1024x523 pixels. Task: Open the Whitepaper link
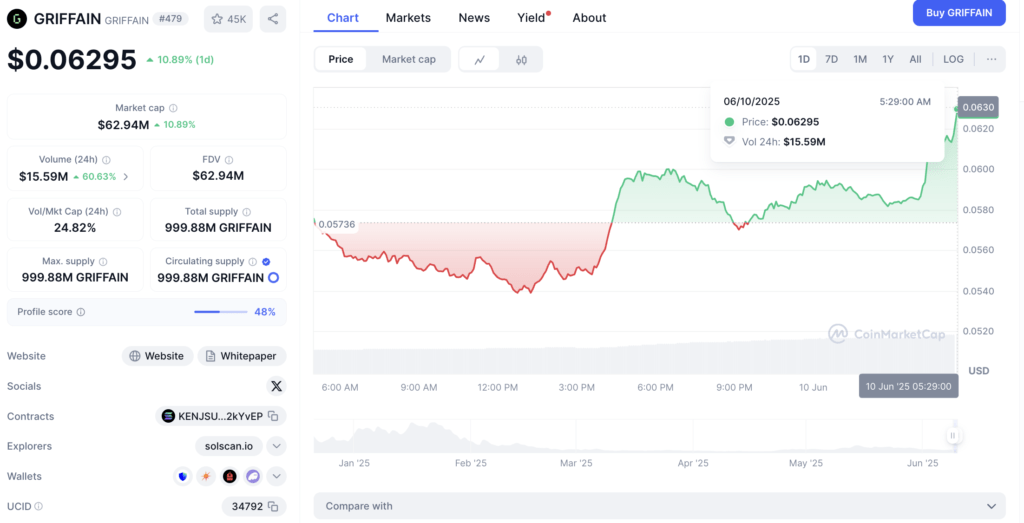[x=242, y=357]
